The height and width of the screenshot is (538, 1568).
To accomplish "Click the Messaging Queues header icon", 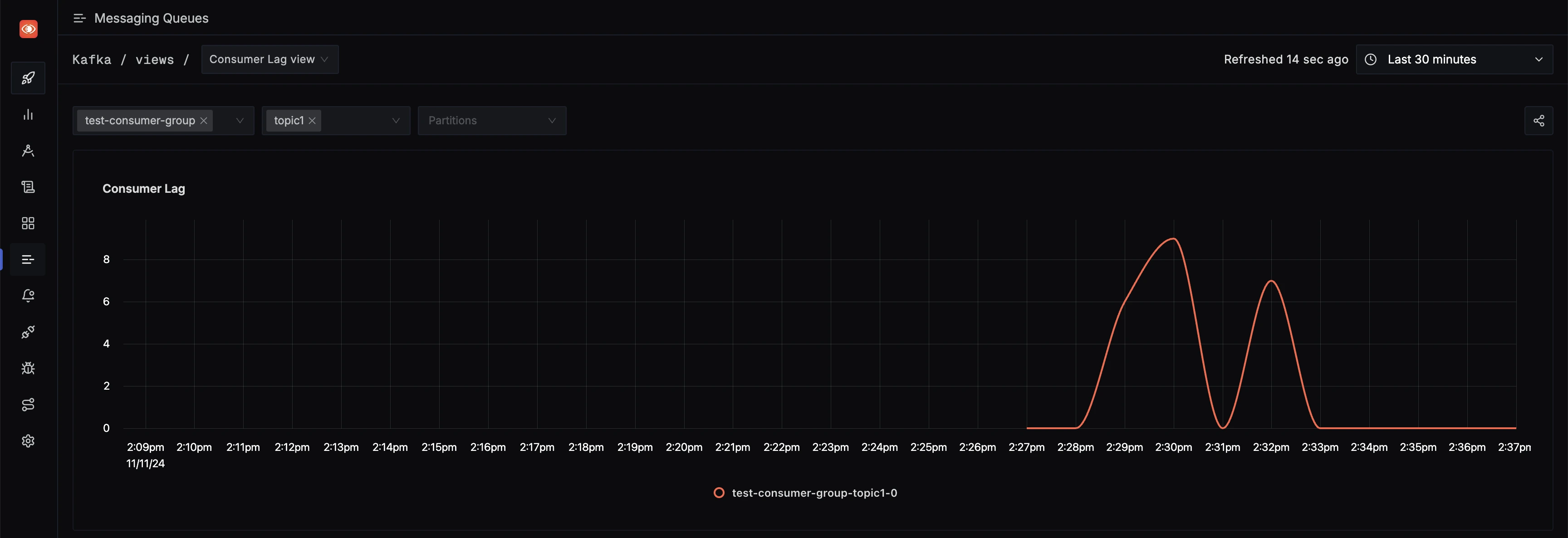I will click(79, 18).
